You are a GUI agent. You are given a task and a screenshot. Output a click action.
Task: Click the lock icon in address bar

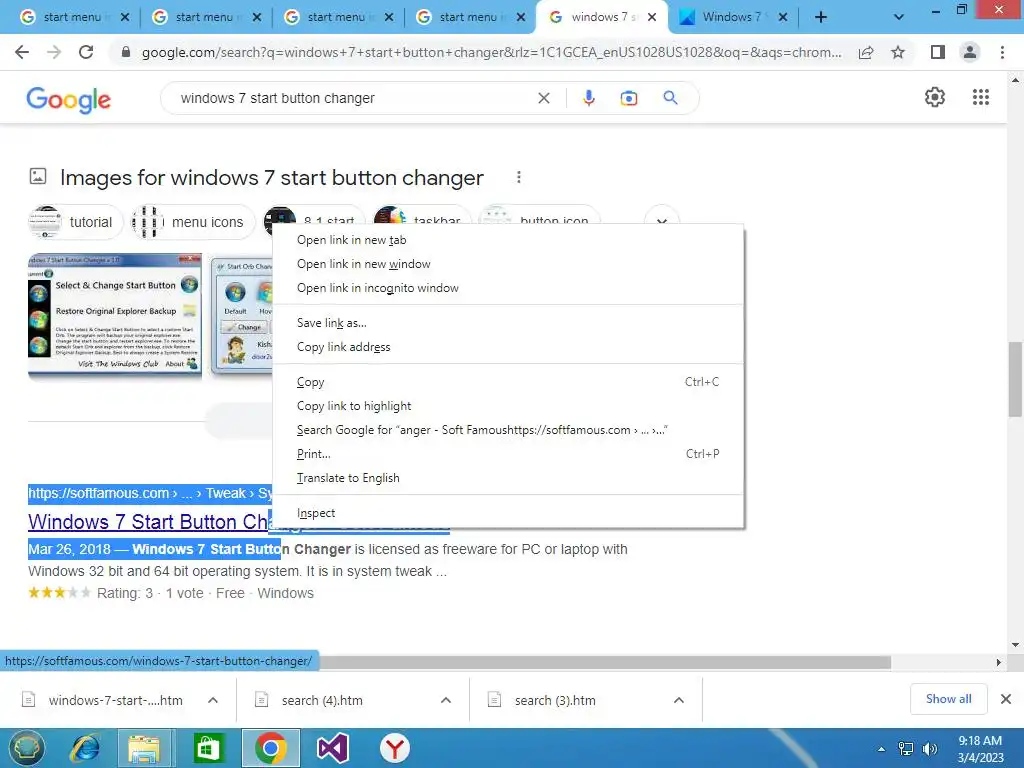tap(126, 52)
